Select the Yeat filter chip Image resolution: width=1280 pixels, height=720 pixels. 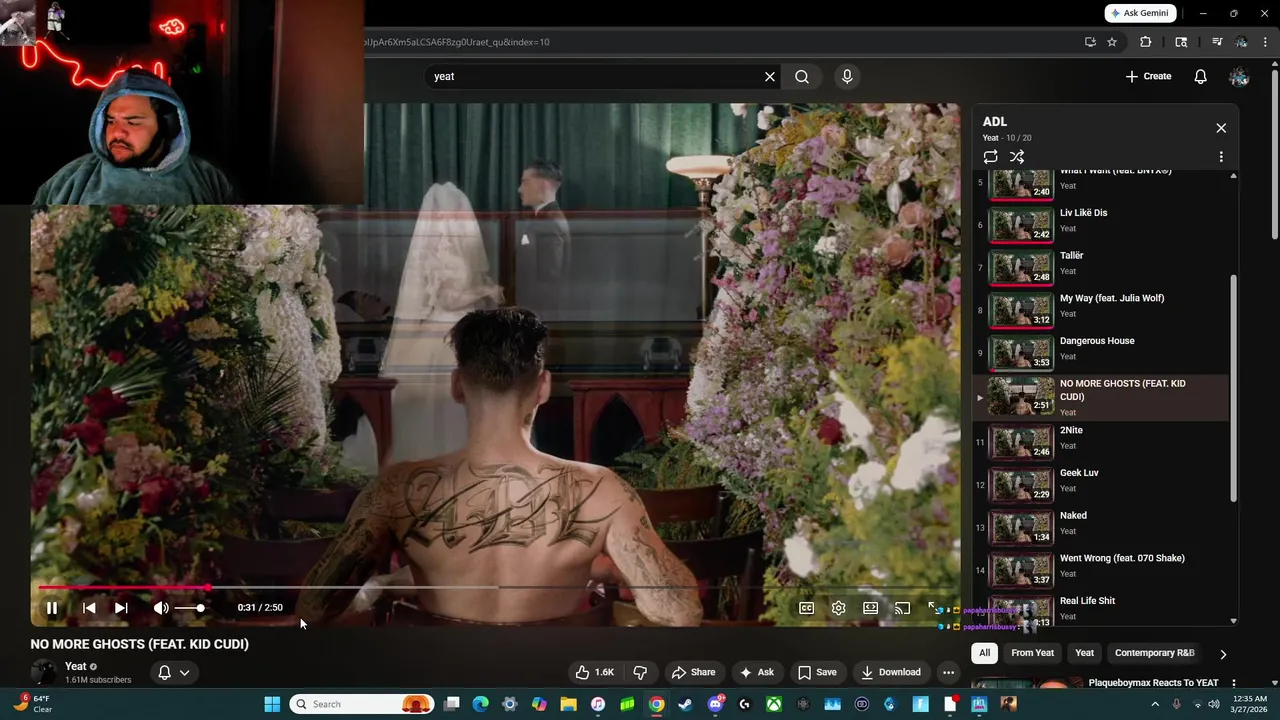coord(1084,653)
